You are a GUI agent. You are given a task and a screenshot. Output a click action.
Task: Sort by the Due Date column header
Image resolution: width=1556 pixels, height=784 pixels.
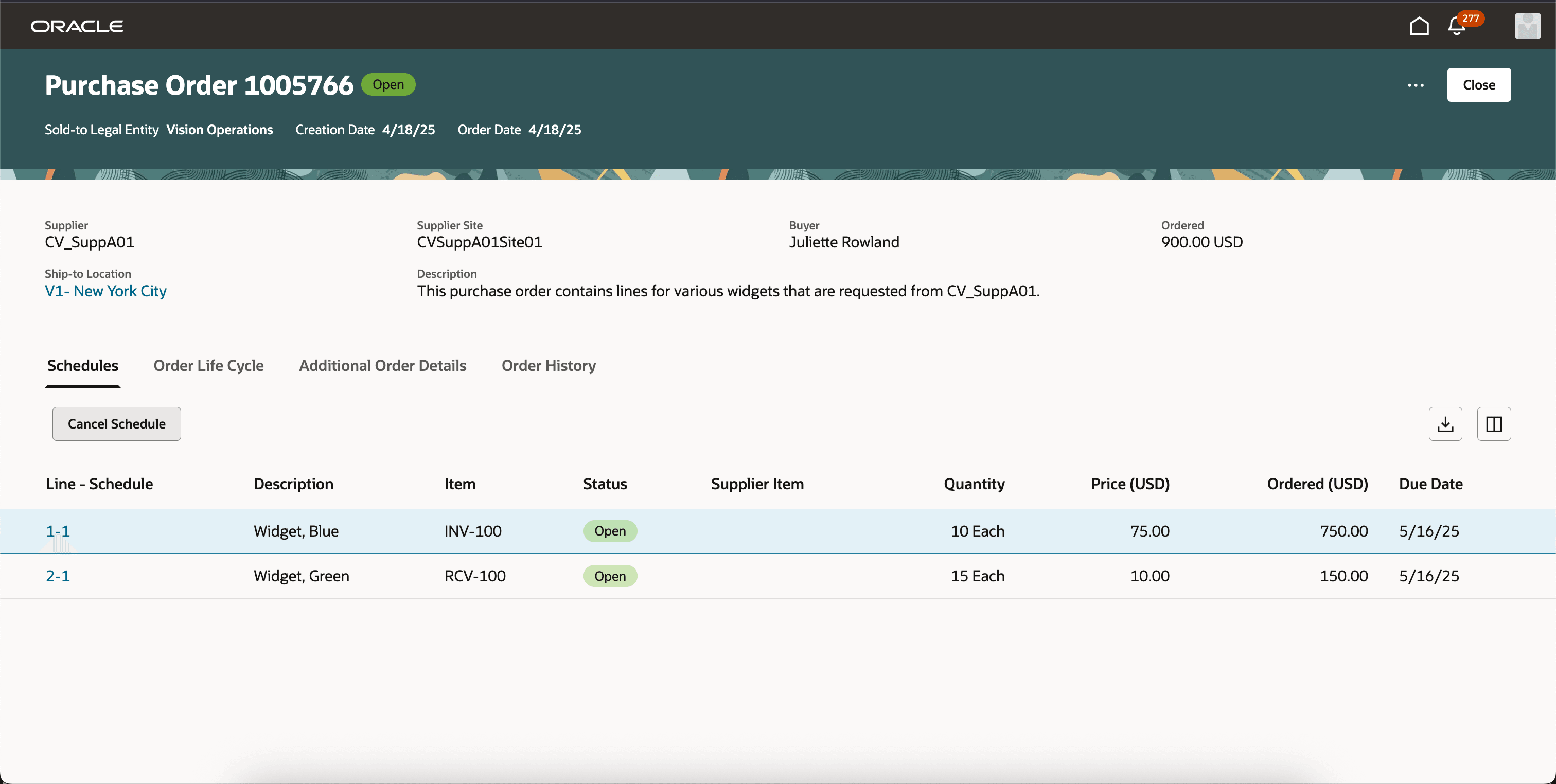[x=1430, y=484]
